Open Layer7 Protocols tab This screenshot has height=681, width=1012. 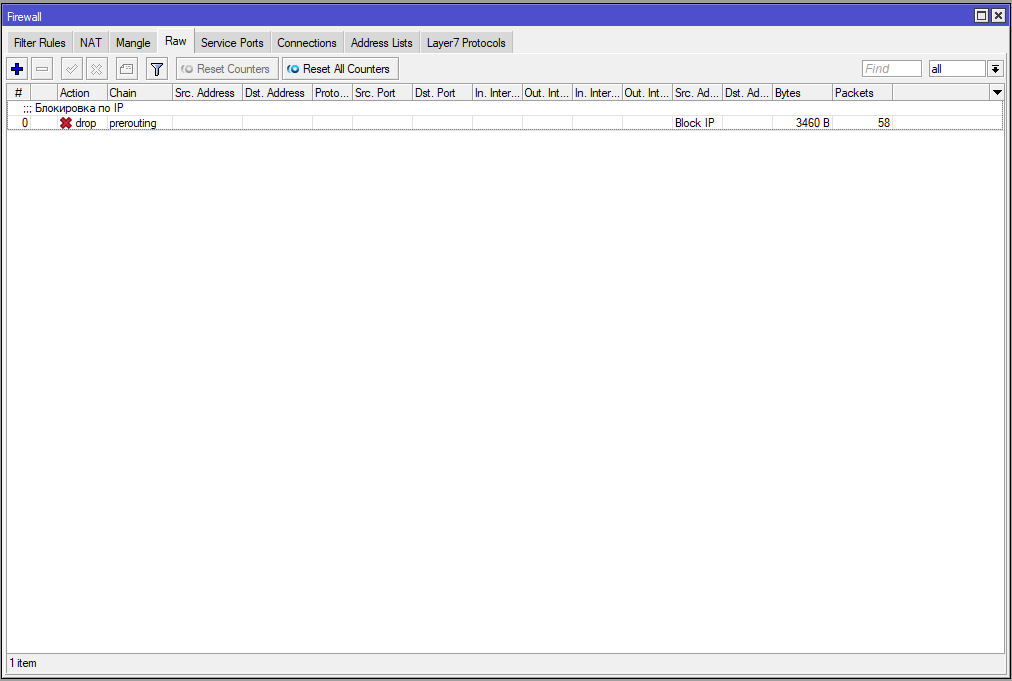(466, 43)
